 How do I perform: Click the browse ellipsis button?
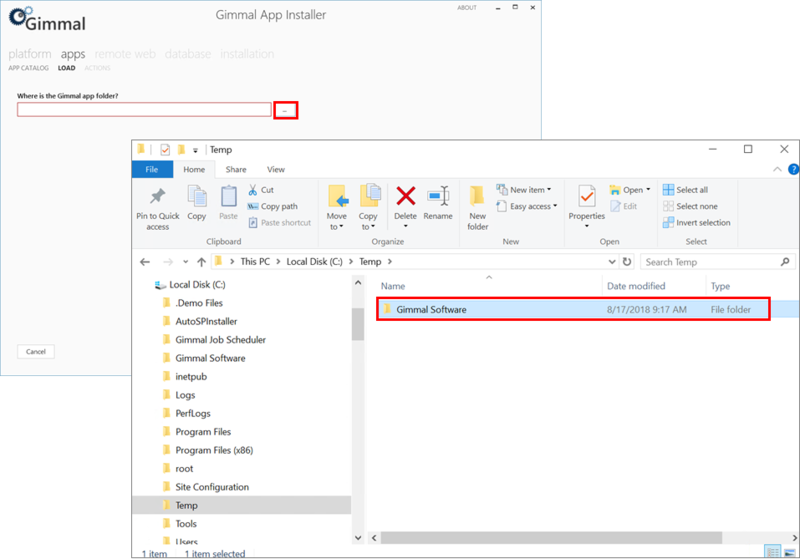click(285, 110)
